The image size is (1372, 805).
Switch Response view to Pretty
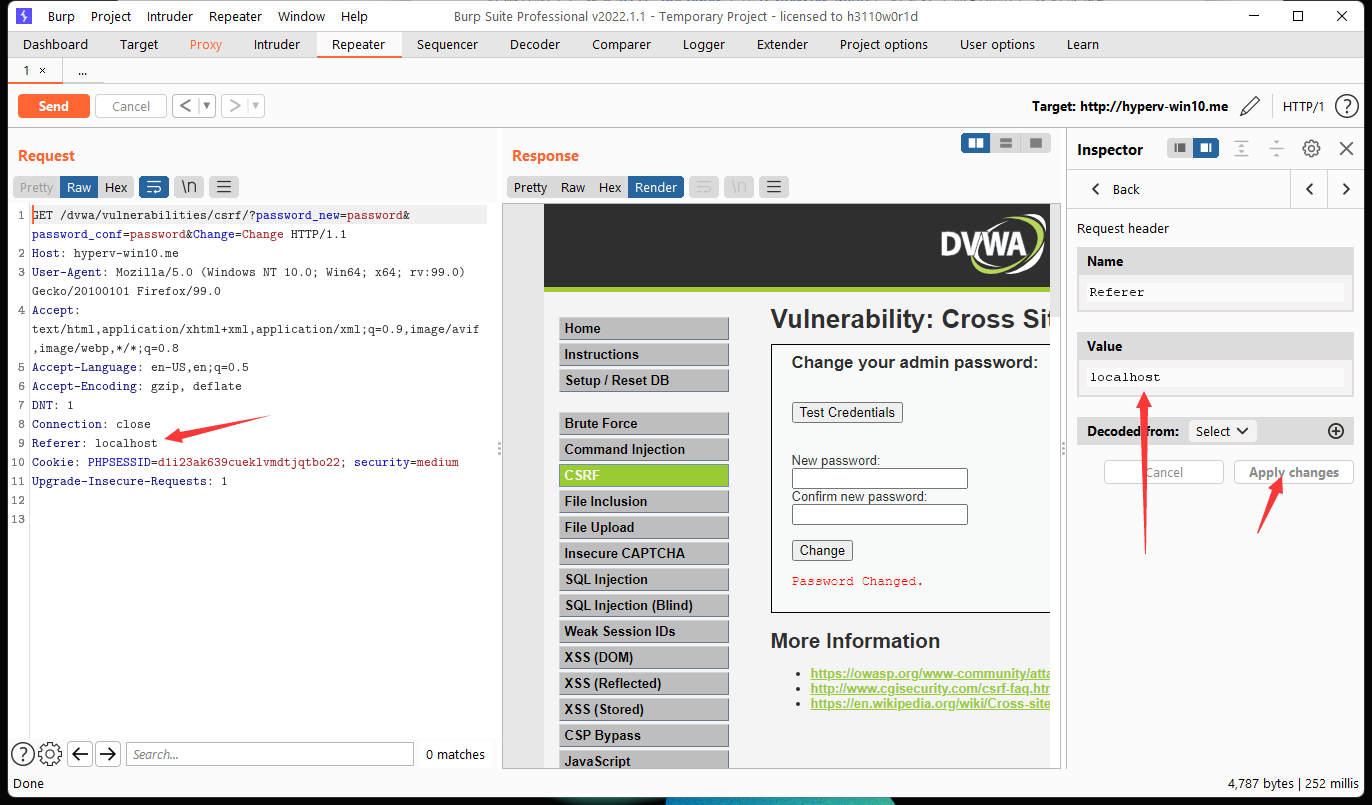pos(530,187)
